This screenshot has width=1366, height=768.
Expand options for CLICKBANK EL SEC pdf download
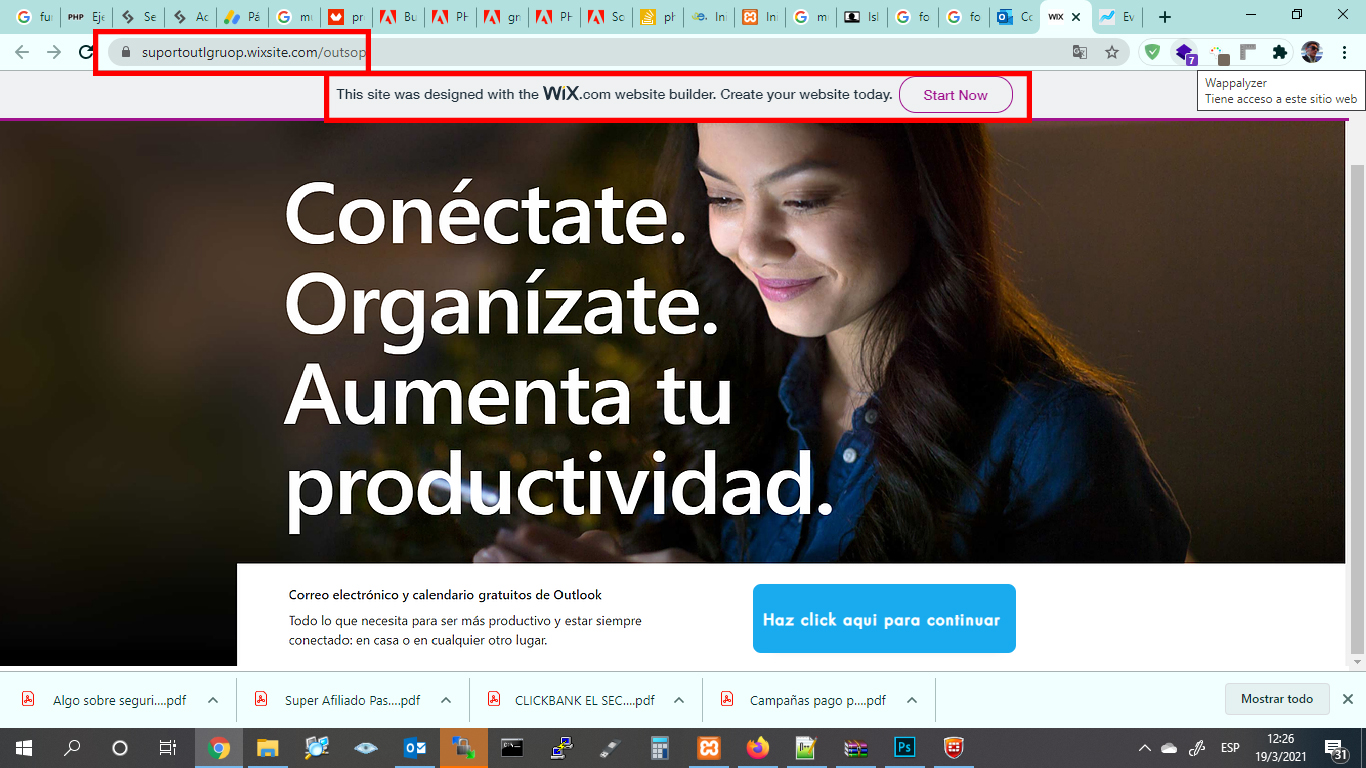pos(679,700)
